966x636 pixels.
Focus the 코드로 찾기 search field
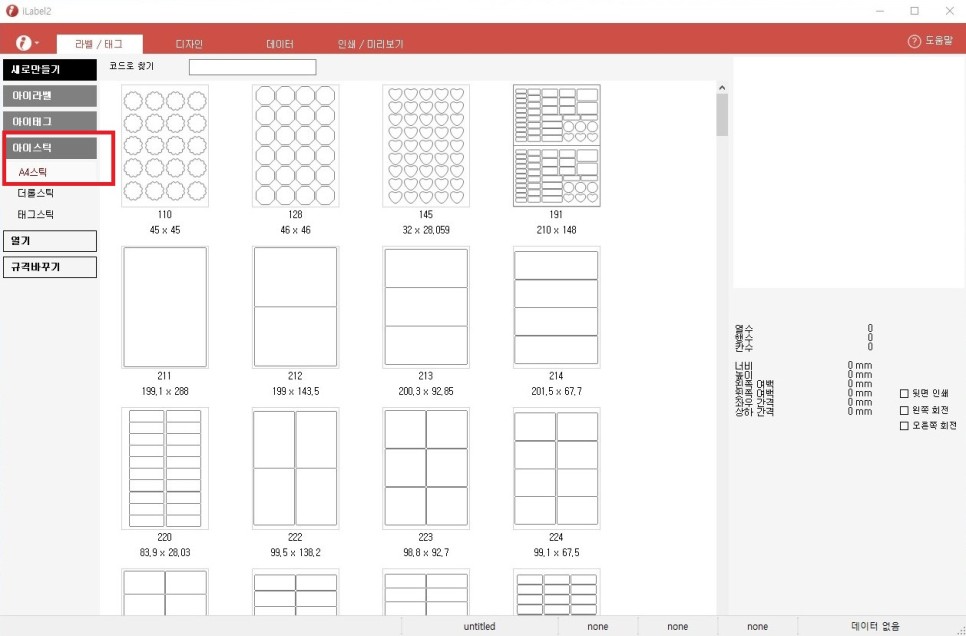pyautogui.click(x=253, y=67)
